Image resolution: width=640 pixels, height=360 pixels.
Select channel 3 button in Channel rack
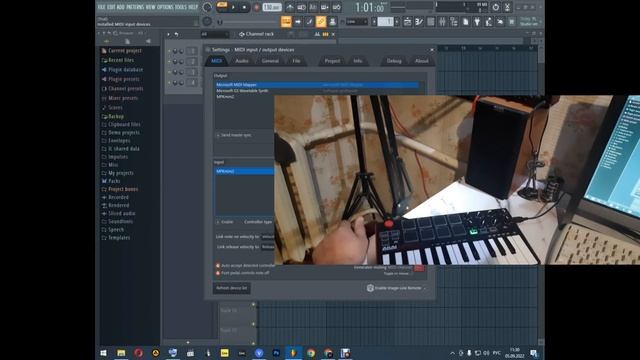(x=191, y=72)
